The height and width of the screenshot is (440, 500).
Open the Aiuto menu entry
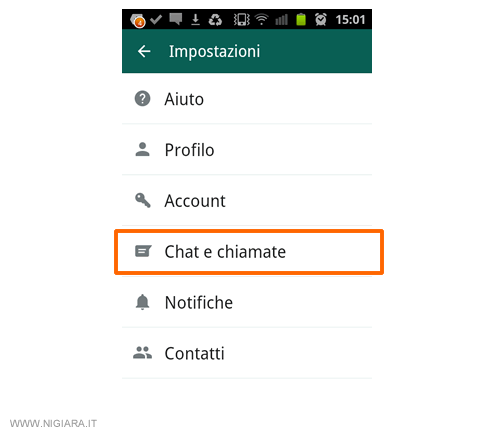(x=247, y=99)
